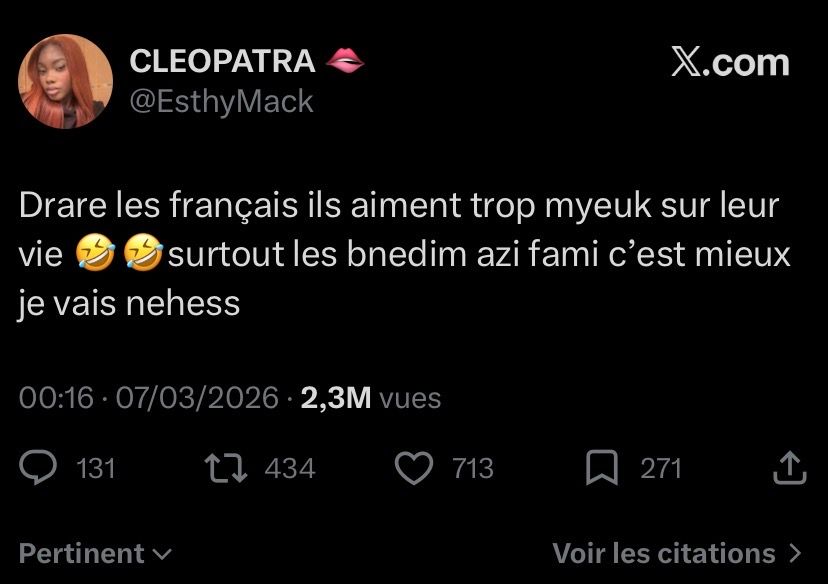828x584 pixels.
Task: Click the 2,3M vues view count
Action: click(x=370, y=398)
